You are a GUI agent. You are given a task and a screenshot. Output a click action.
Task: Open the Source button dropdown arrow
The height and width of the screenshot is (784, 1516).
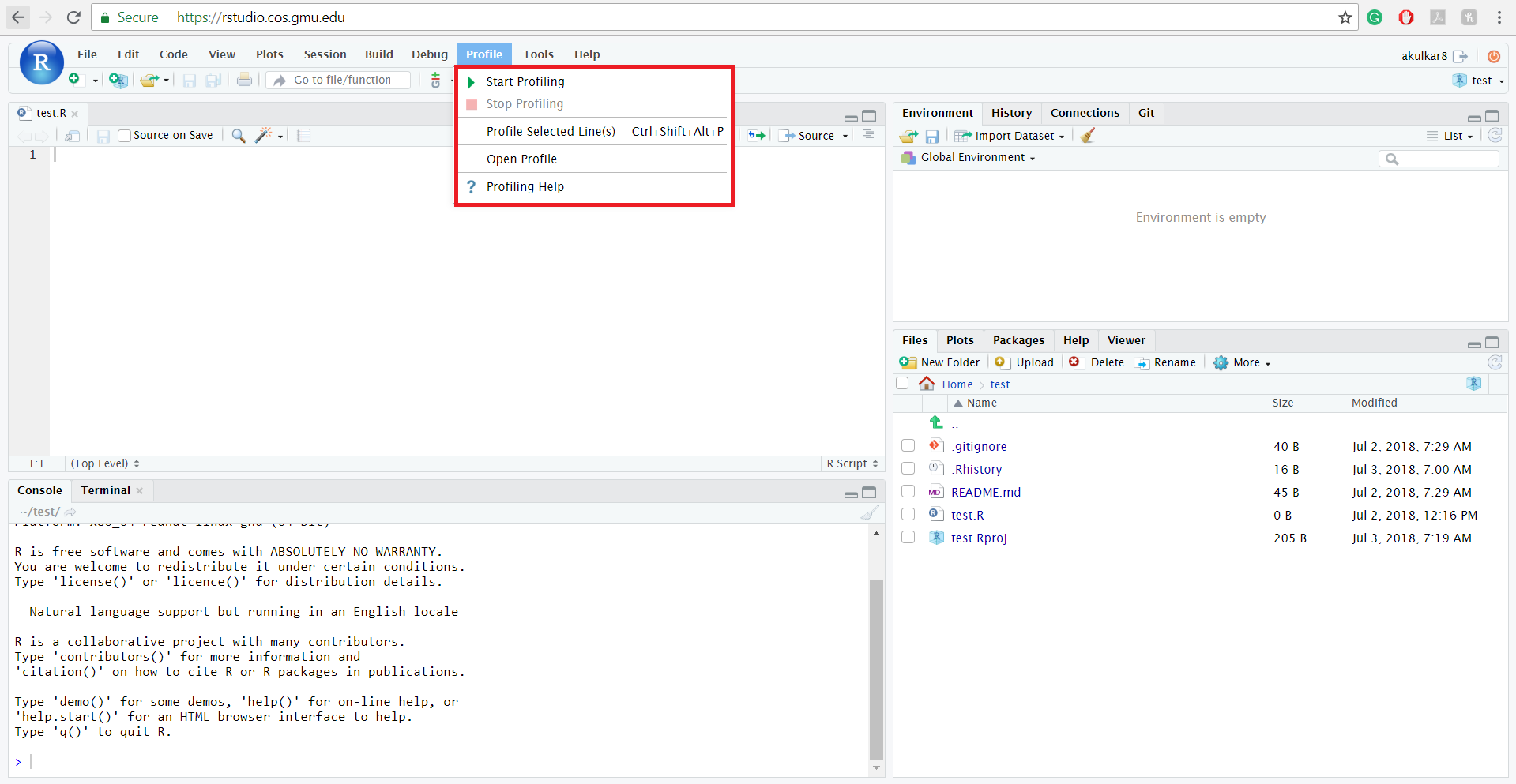845,137
